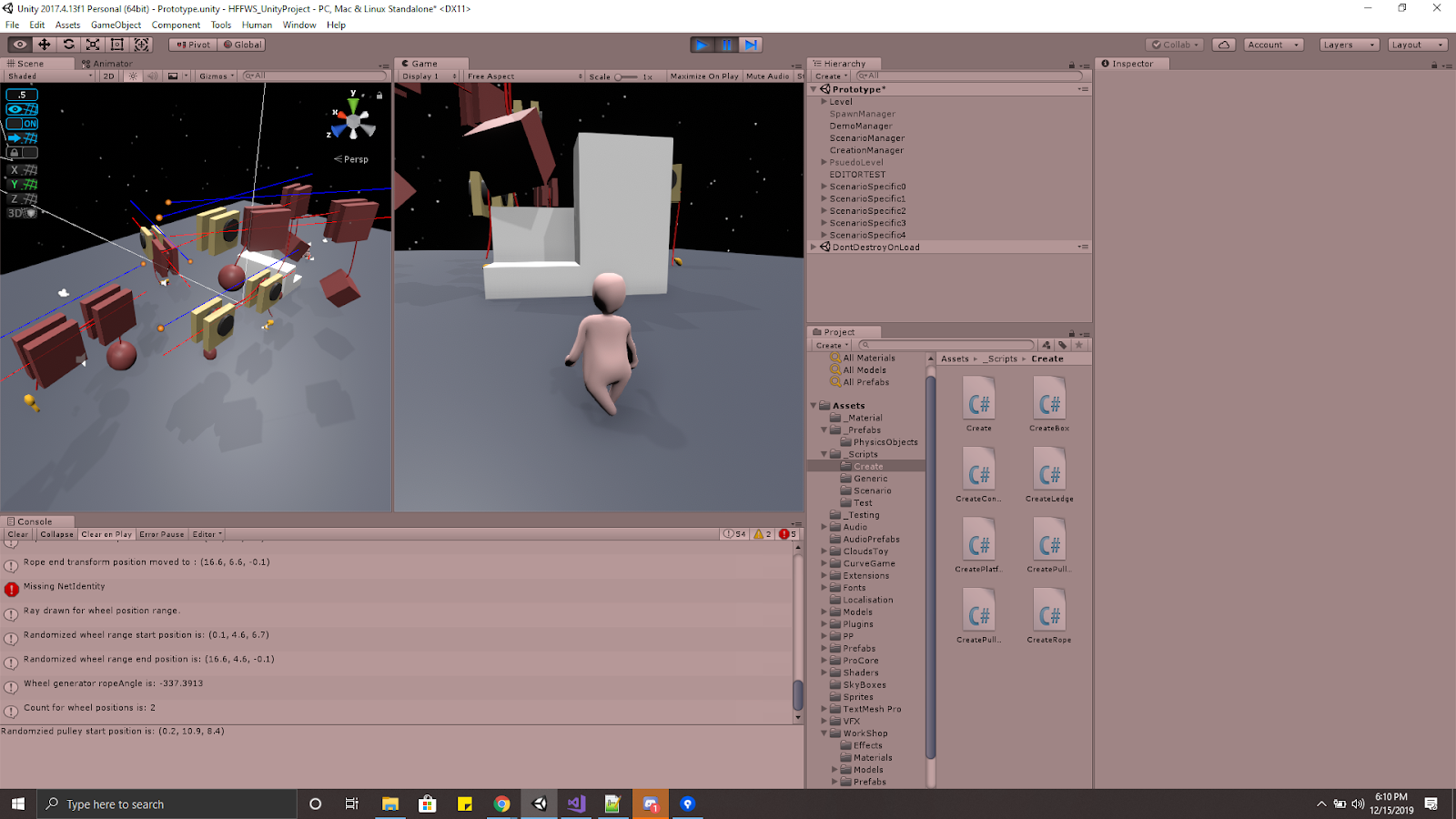This screenshot has height=819, width=1456.
Task: Expand the DontDestroyOnLoad item in Hierarchy
Action: (813, 247)
